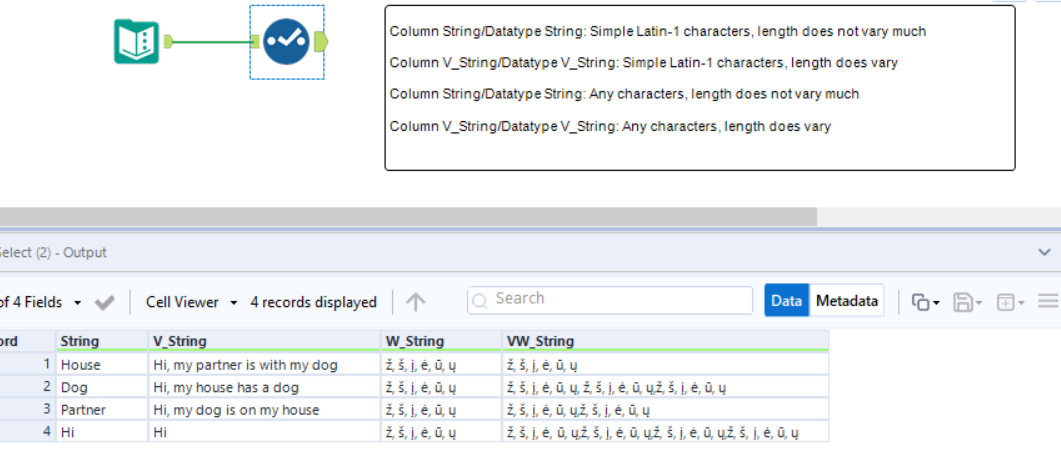The height and width of the screenshot is (466, 1061).
Task: Select the Input Data tool on canvas
Action: pyautogui.click(x=136, y=41)
